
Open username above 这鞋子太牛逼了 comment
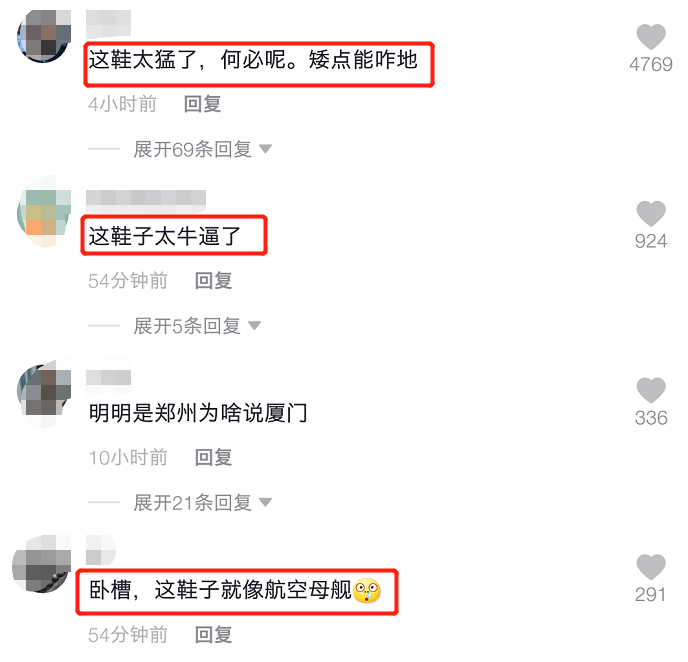(x=146, y=198)
